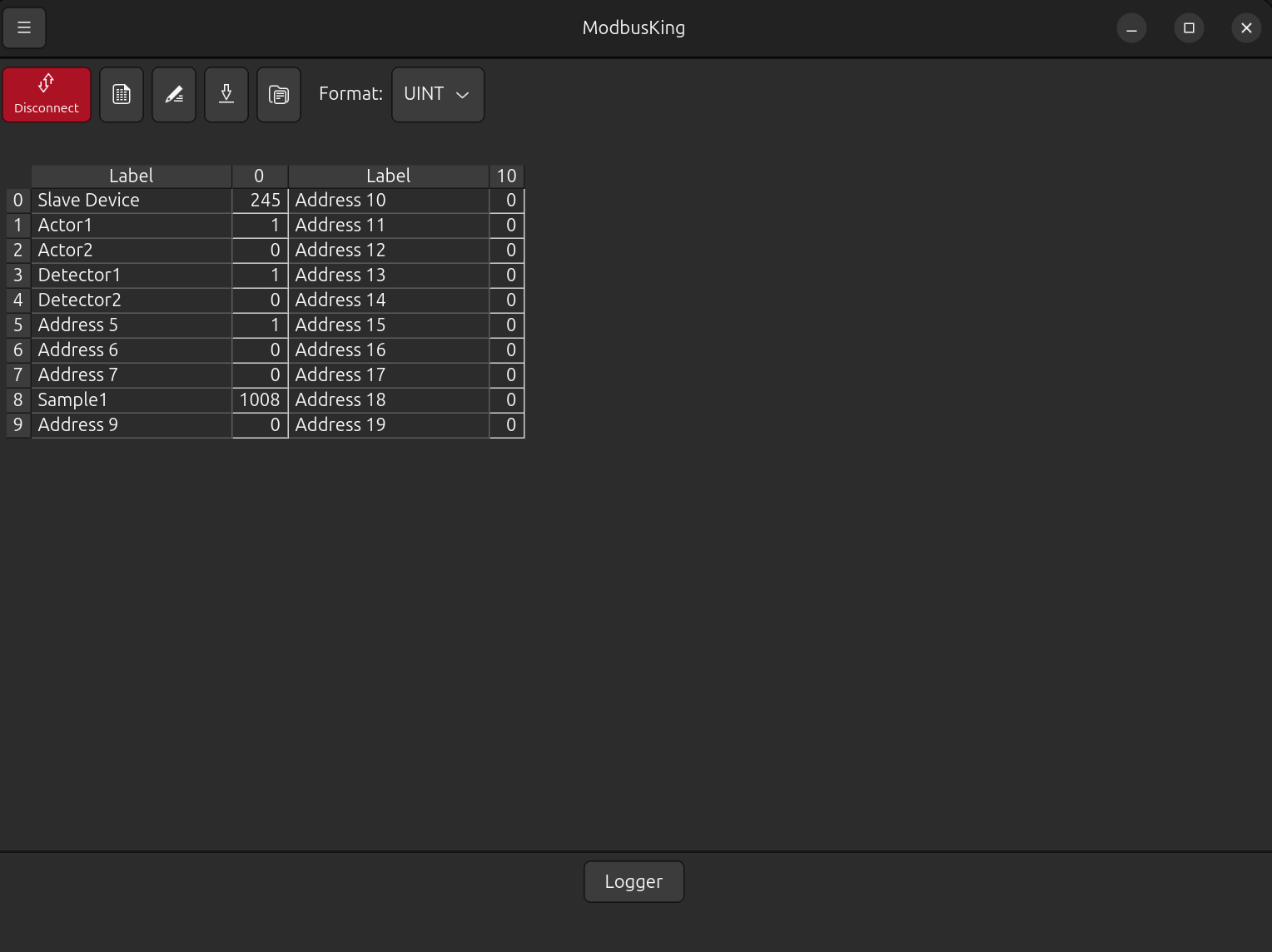The height and width of the screenshot is (952, 1272).
Task: Click the Sample1 value cell 1008
Action: 260,400
